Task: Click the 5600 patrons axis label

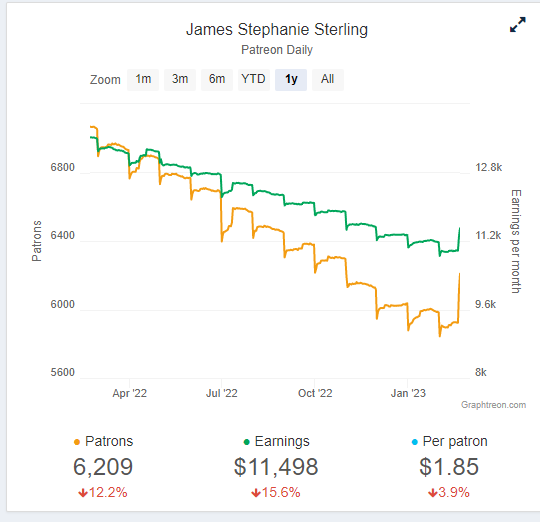Action: coord(62,373)
